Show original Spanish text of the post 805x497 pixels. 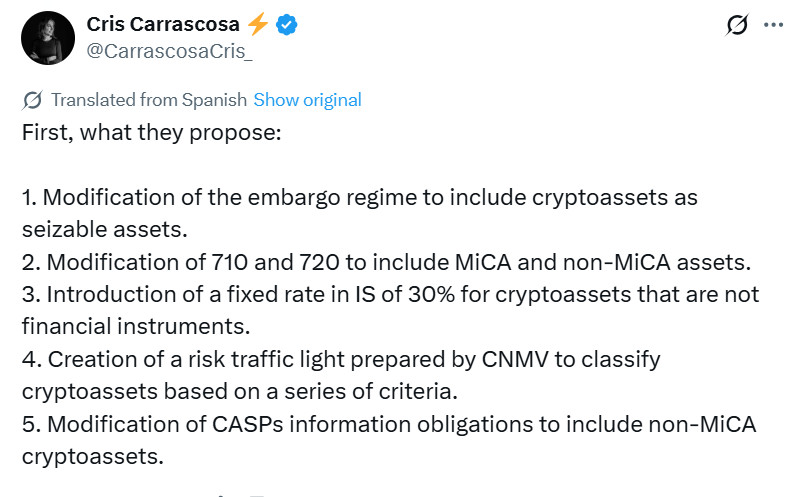click(x=307, y=100)
